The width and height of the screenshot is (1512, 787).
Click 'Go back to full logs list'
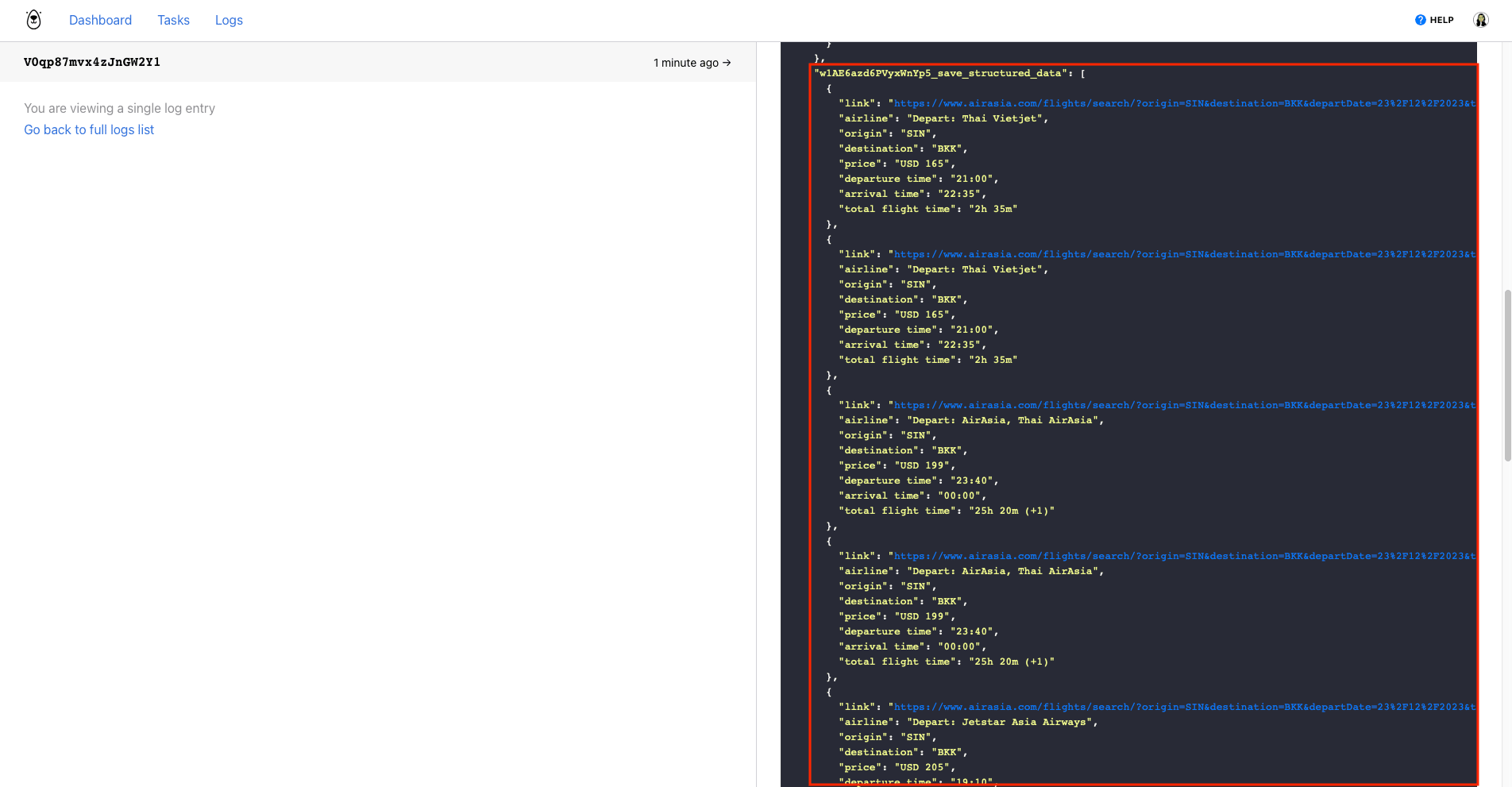[88, 129]
